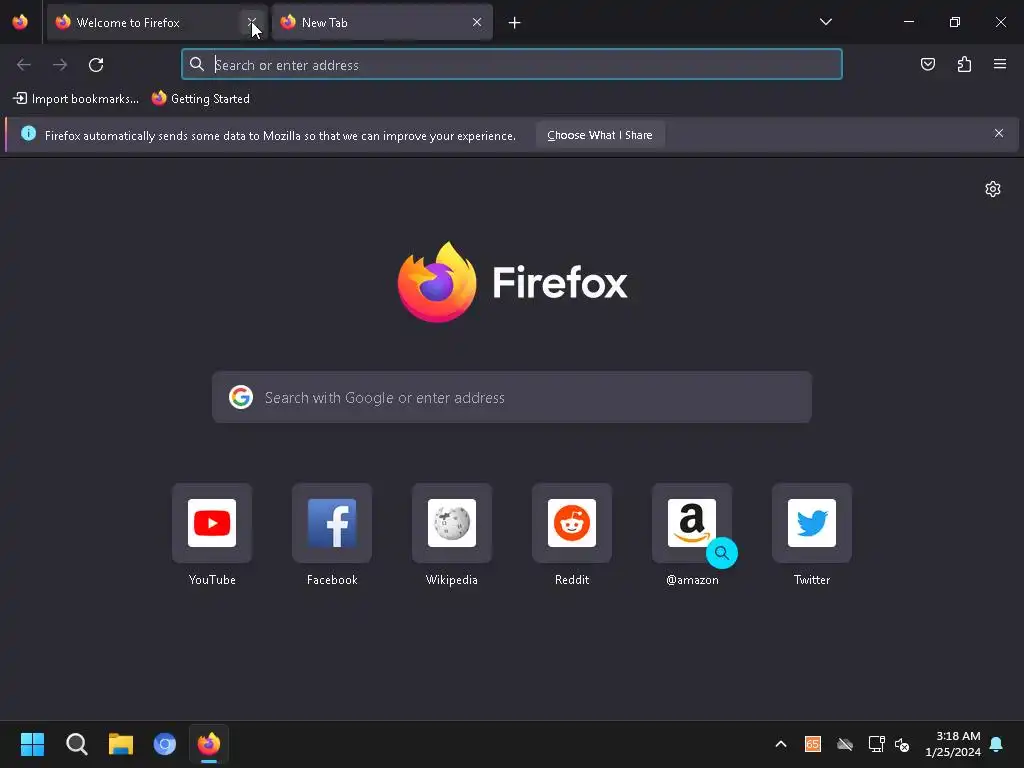The height and width of the screenshot is (768, 1024).
Task: Click Choose What I Share button
Action: tap(600, 135)
